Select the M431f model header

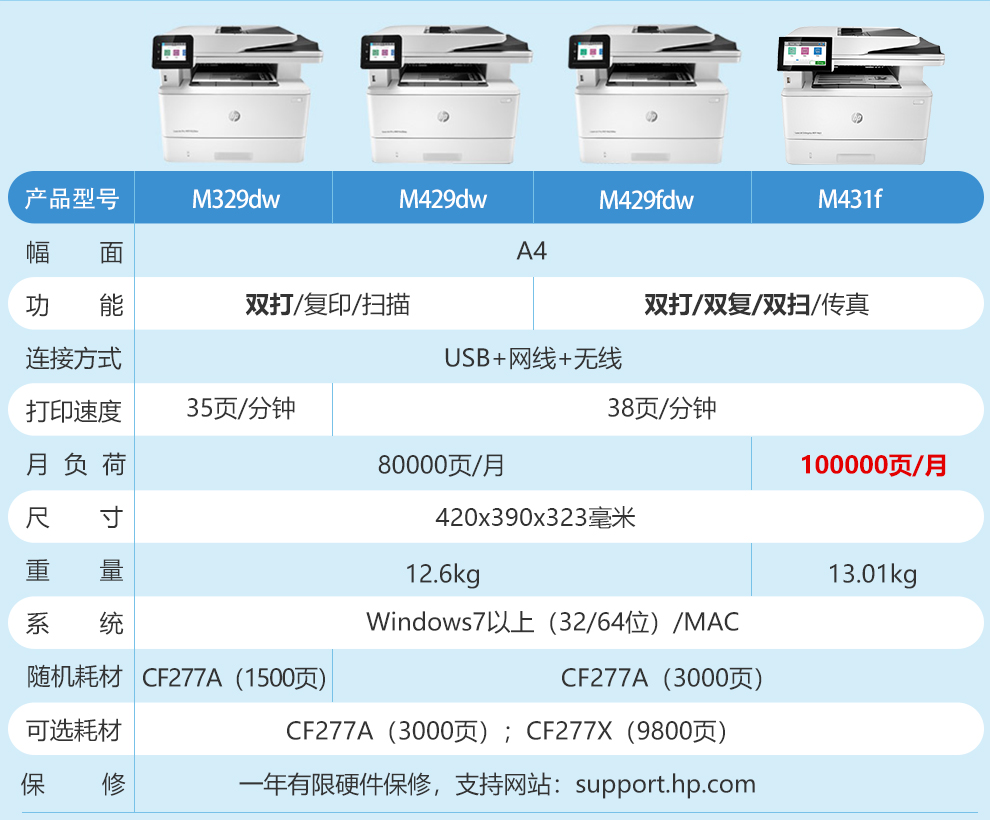click(x=849, y=199)
